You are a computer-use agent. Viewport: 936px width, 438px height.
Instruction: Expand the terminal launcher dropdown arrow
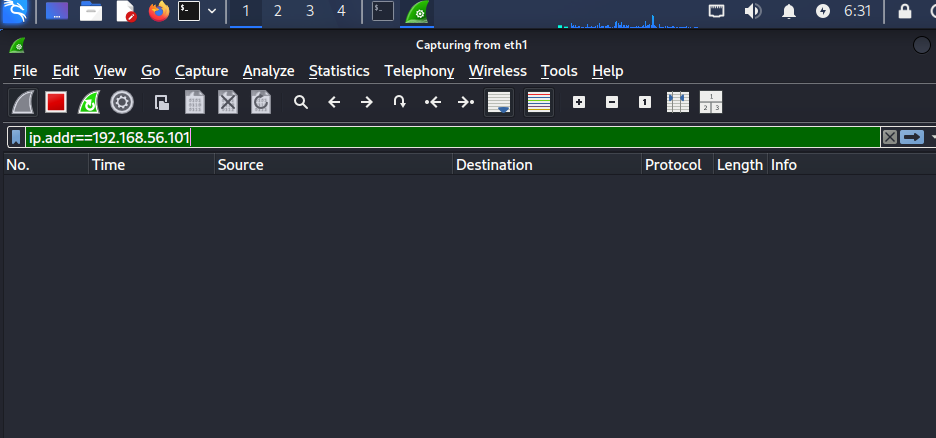tap(212, 11)
